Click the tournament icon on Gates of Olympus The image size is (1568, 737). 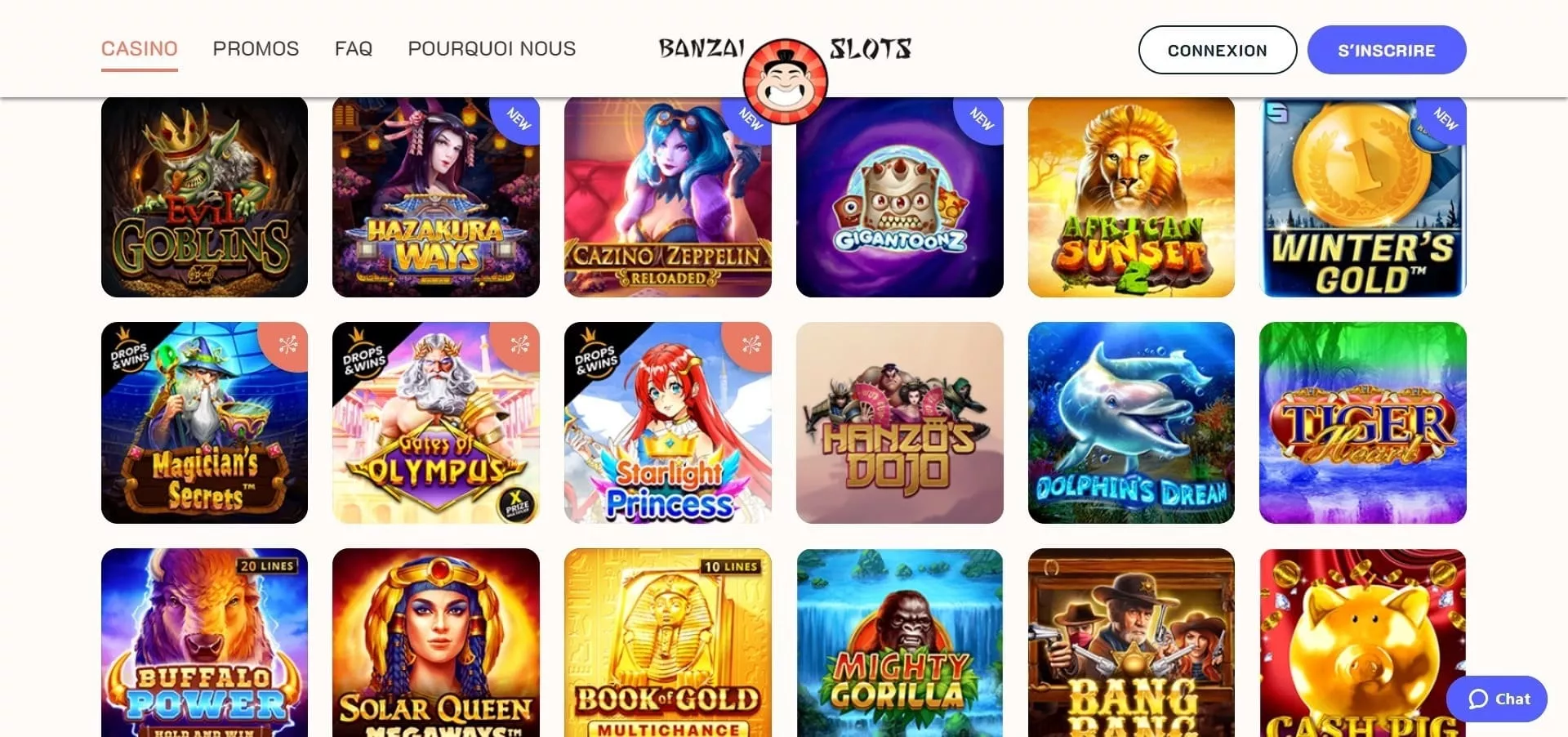click(519, 345)
